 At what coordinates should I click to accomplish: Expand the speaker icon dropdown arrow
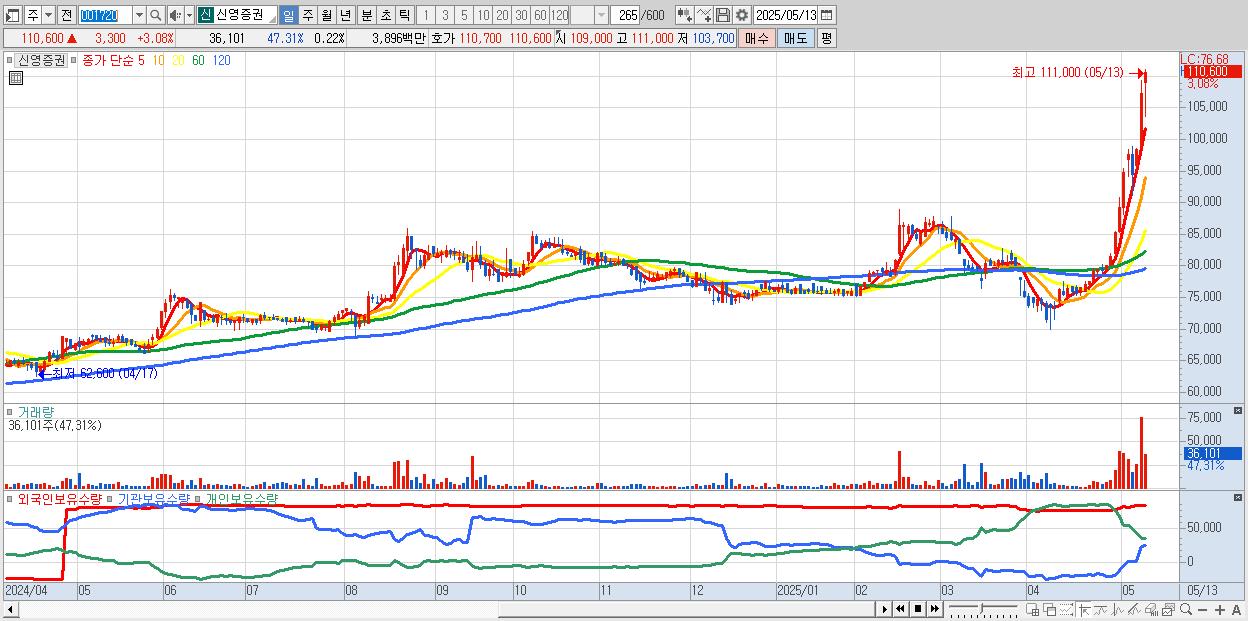(x=189, y=15)
